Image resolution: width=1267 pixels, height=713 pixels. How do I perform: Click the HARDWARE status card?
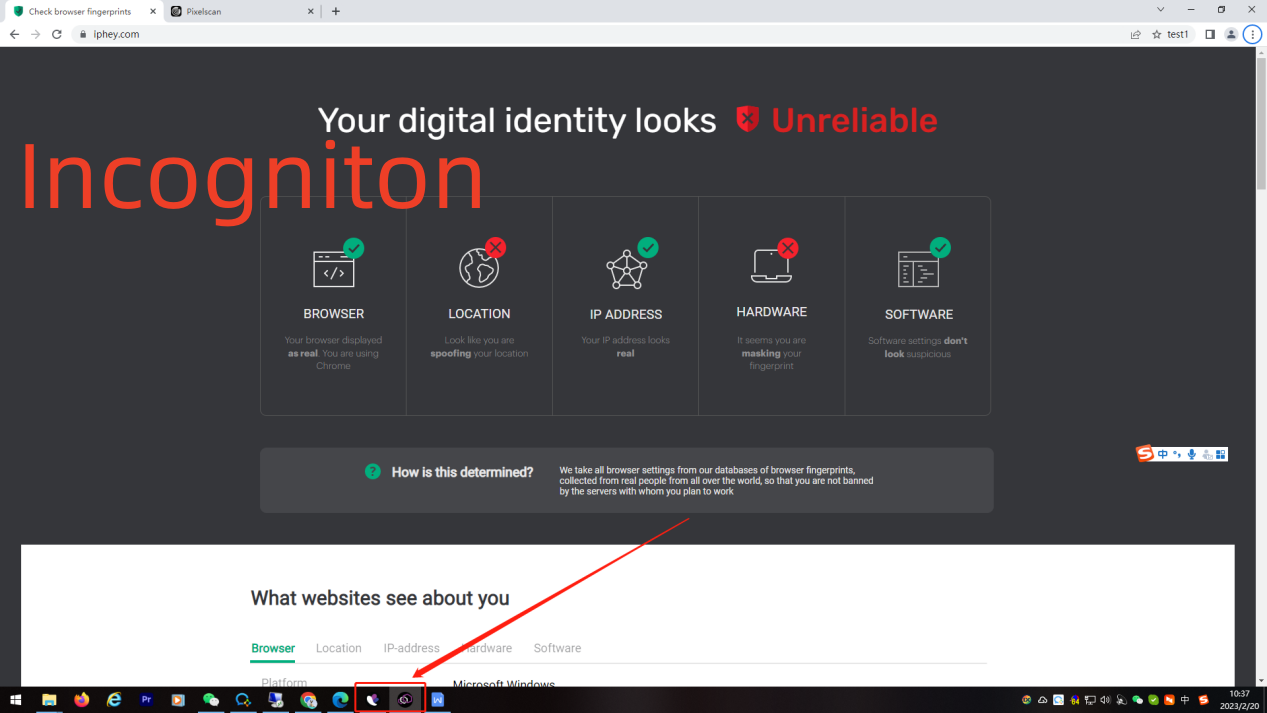(x=771, y=306)
